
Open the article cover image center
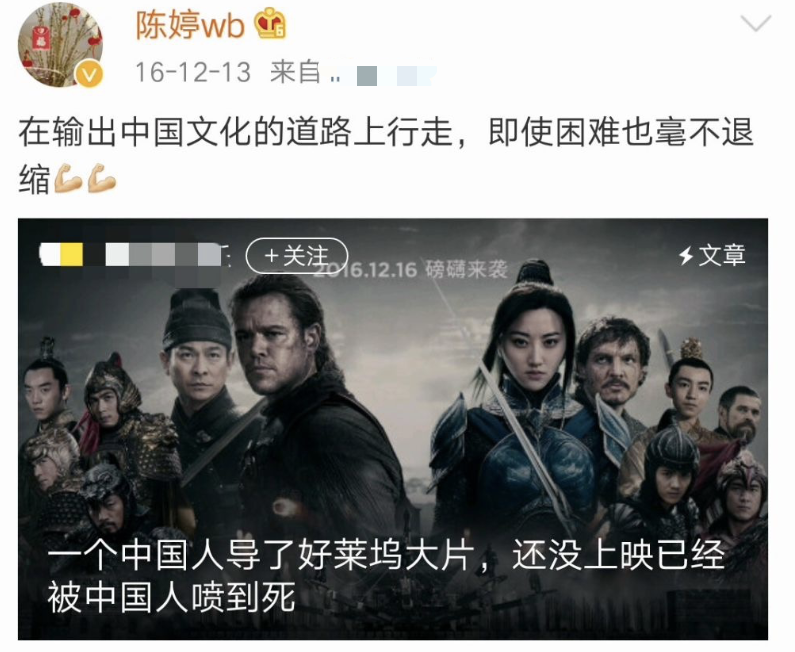pyautogui.click(x=393, y=429)
